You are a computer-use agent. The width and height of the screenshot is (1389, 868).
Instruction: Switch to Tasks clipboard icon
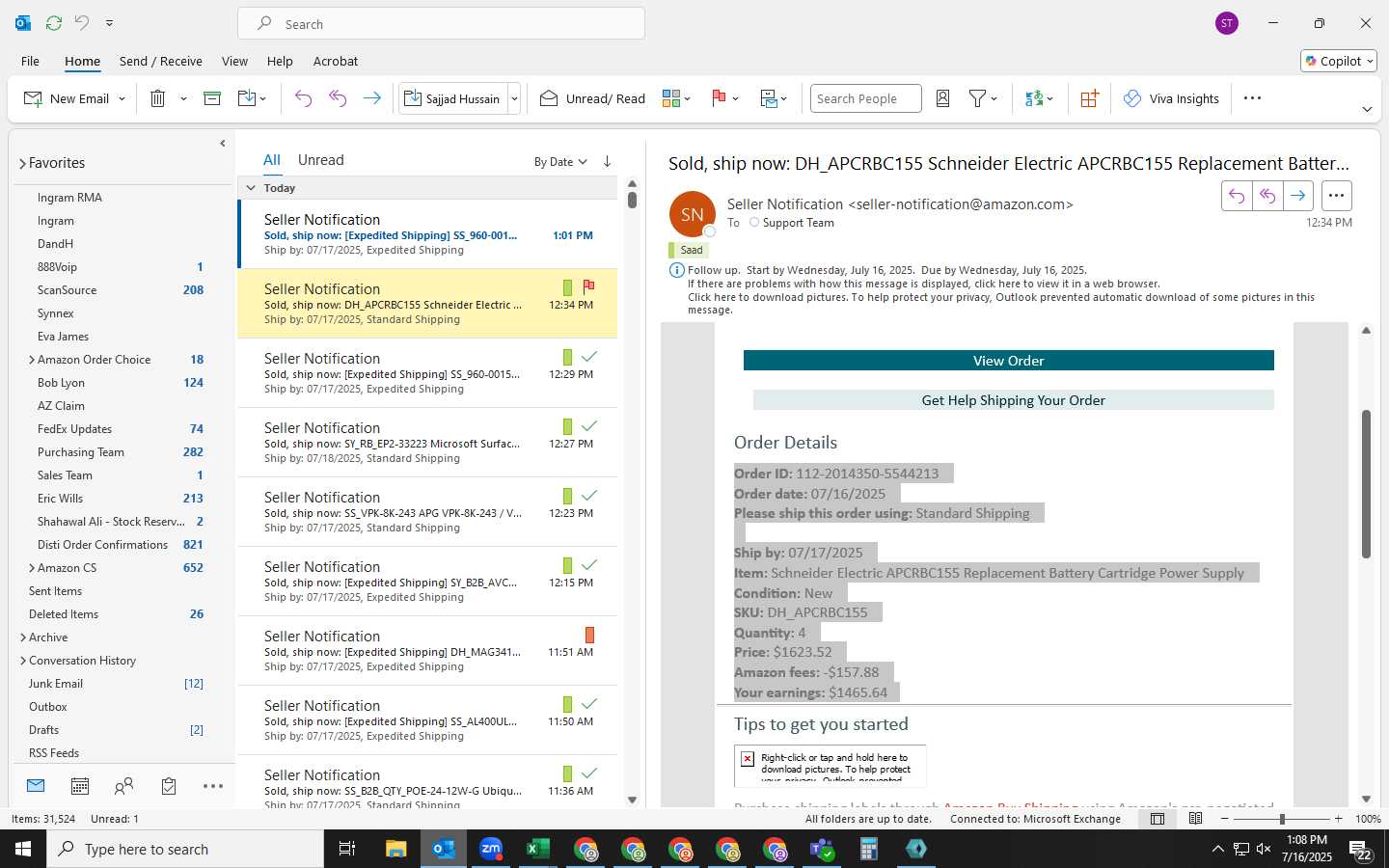click(x=169, y=786)
